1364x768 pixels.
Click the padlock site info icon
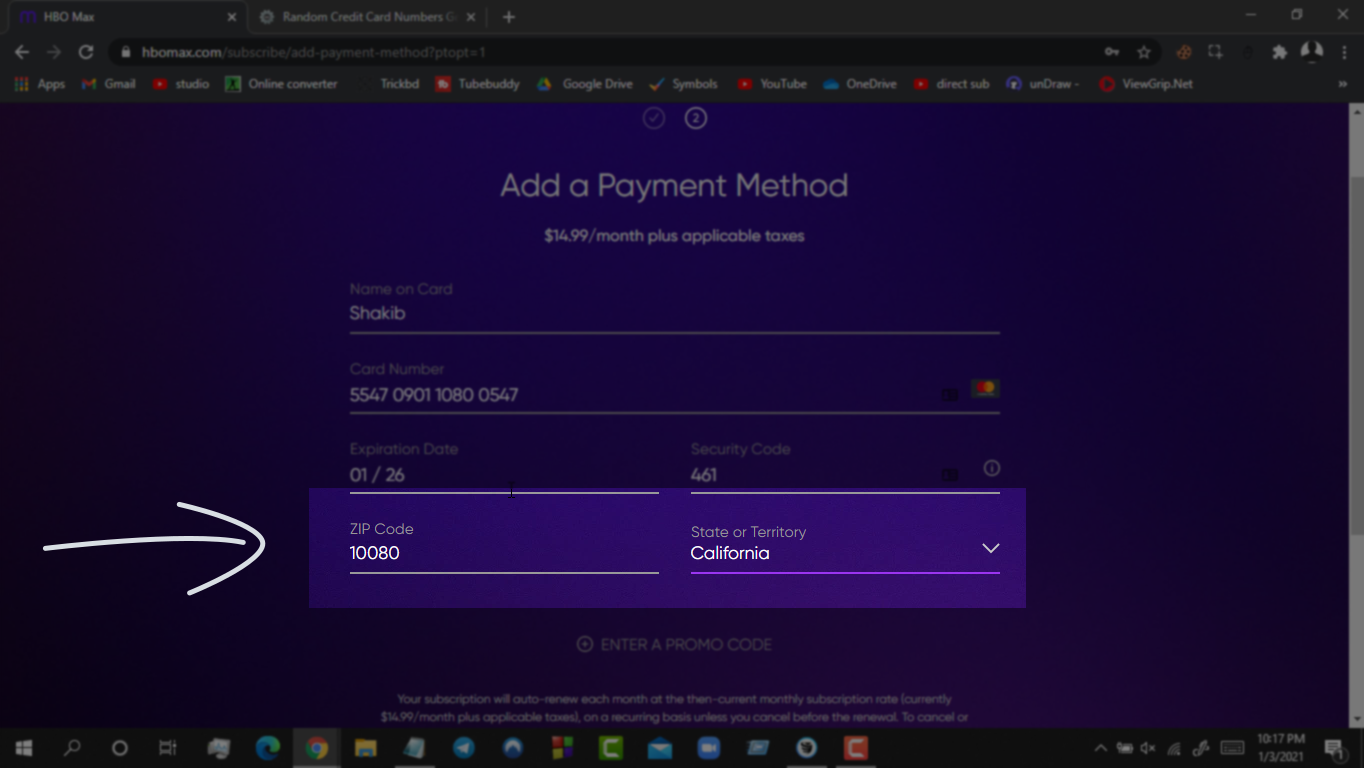pyautogui.click(x=125, y=52)
